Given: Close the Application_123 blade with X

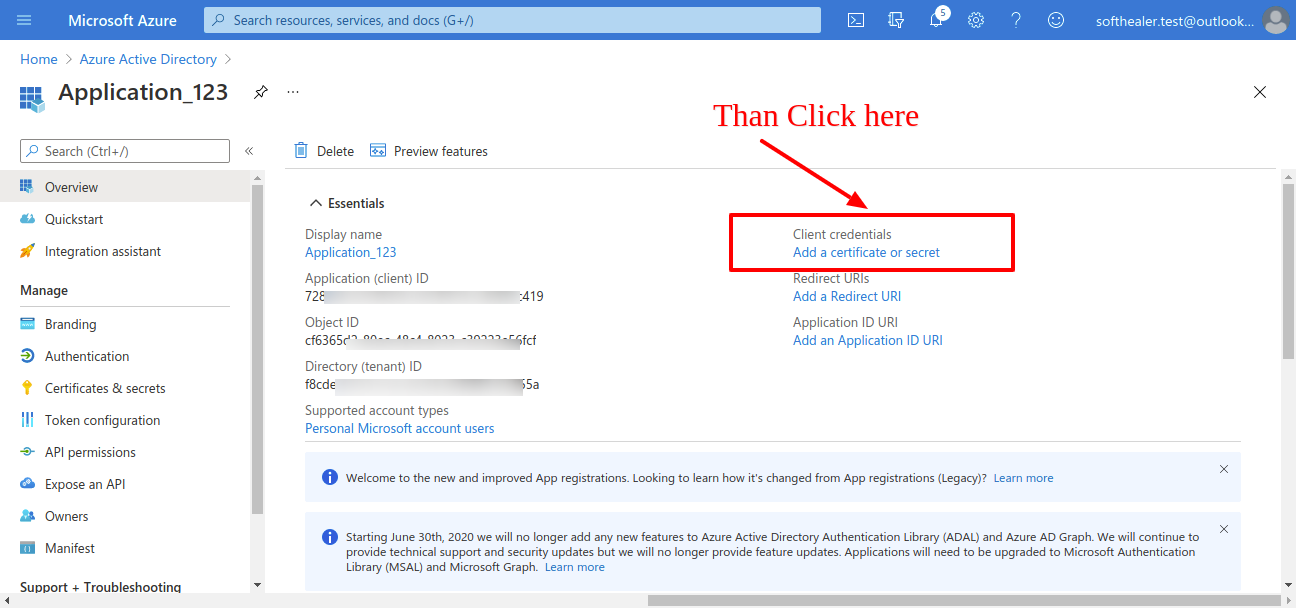Looking at the screenshot, I should [x=1260, y=92].
